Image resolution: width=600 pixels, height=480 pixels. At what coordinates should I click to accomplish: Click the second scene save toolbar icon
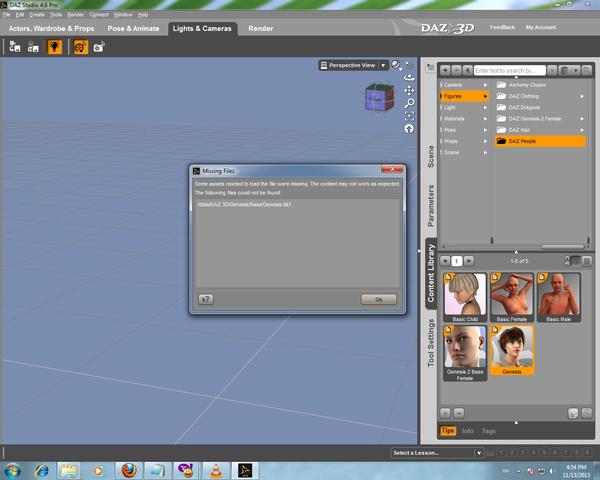[33, 47]
